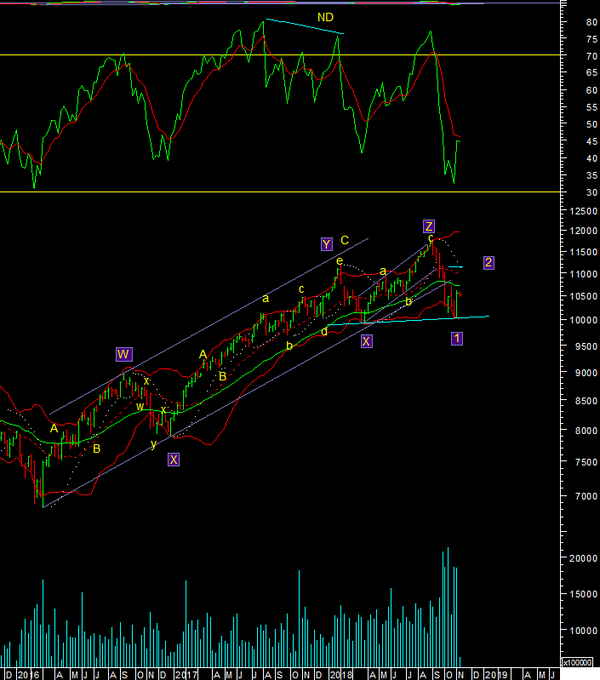Click the x100000 volume scale label
The height and width of the screenshot is (680, 600).
pos(577,663)
